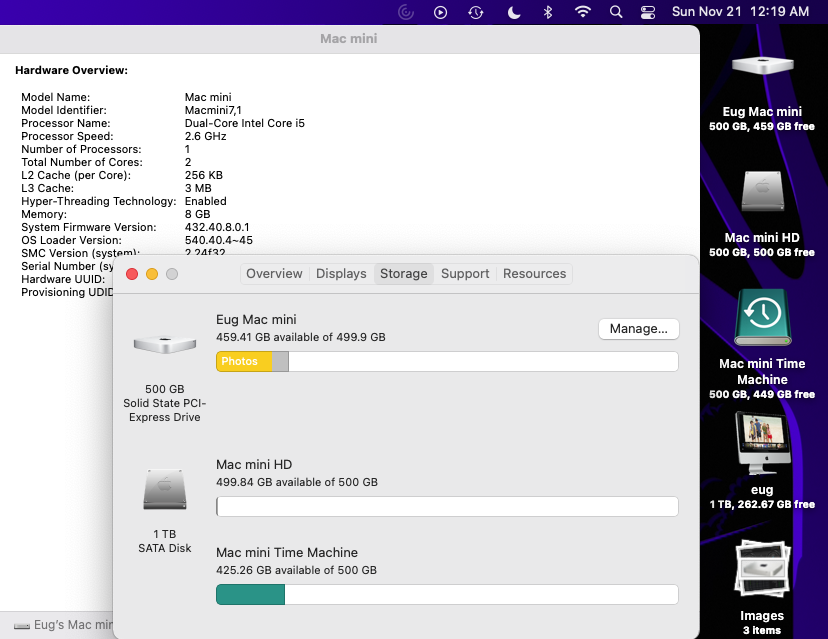Click the 3 MB L3 cache value
The height and width of the screenshot is (639, 828).
click(198, 188)
